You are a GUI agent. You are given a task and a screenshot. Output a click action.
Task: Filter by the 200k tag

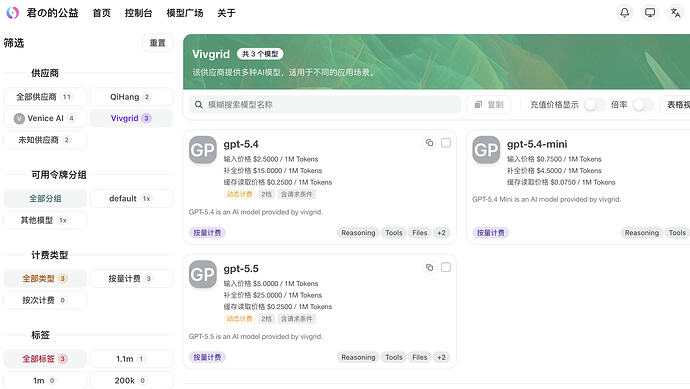click(131, 380)
